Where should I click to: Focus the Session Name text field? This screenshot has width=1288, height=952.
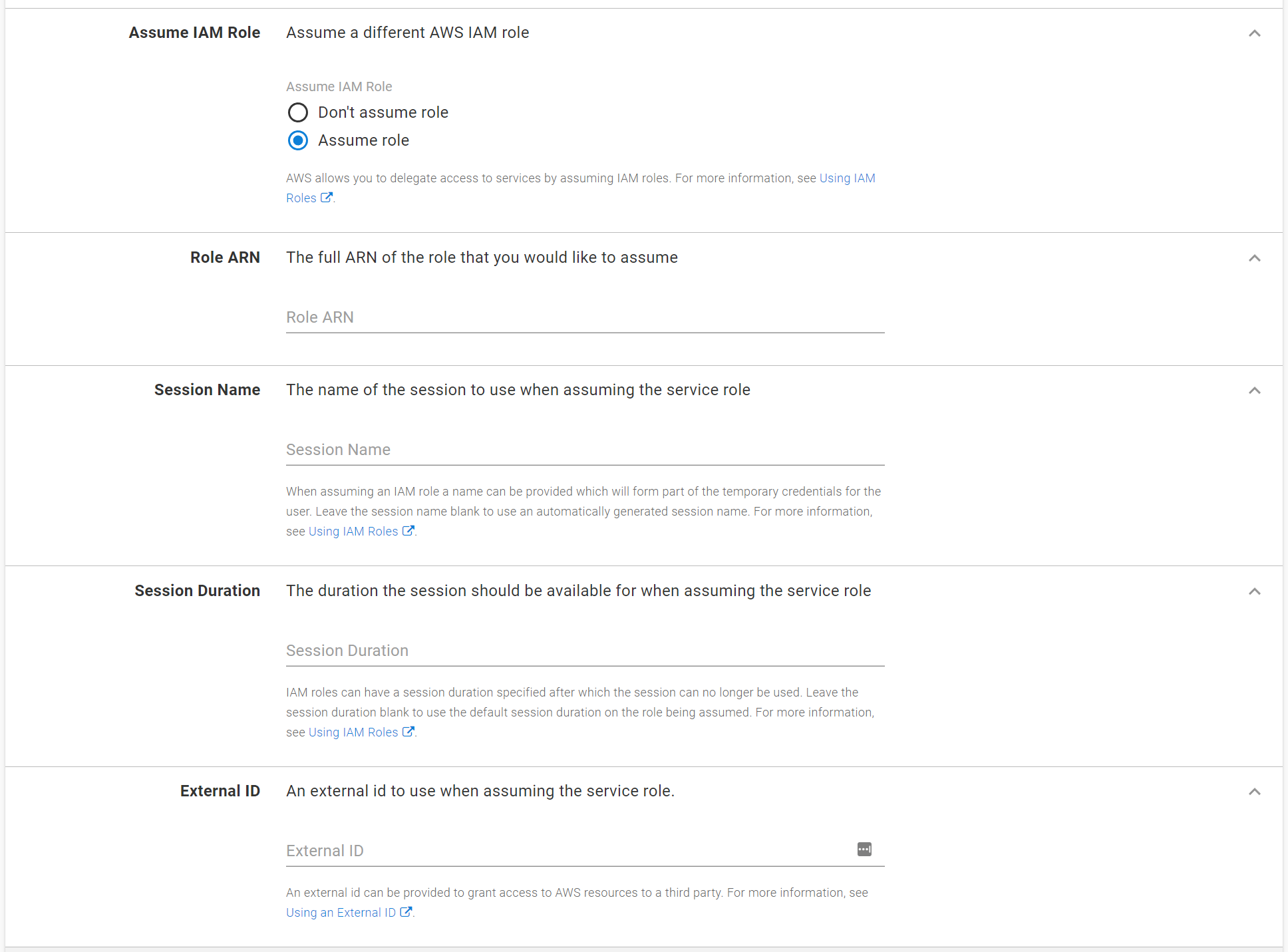click(584, 450)
